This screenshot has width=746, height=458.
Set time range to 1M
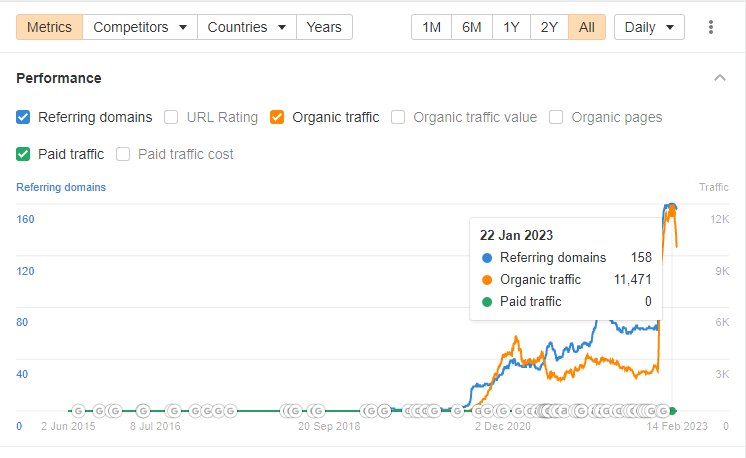click(x=431, y=27)
